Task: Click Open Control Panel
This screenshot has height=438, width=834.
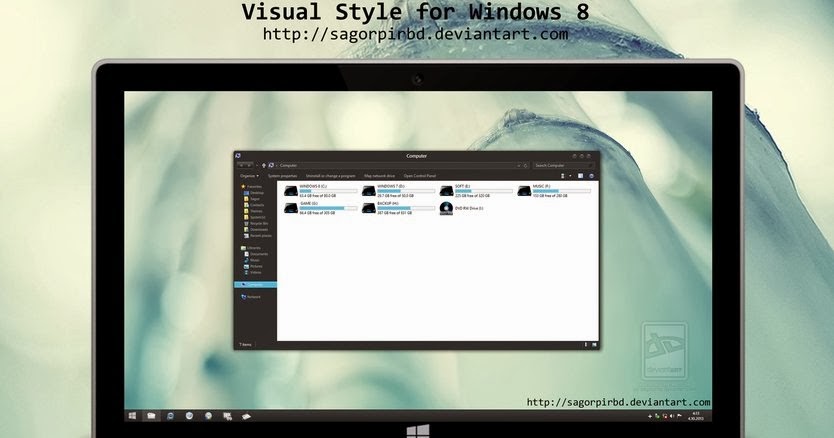Action: (420, 176)
